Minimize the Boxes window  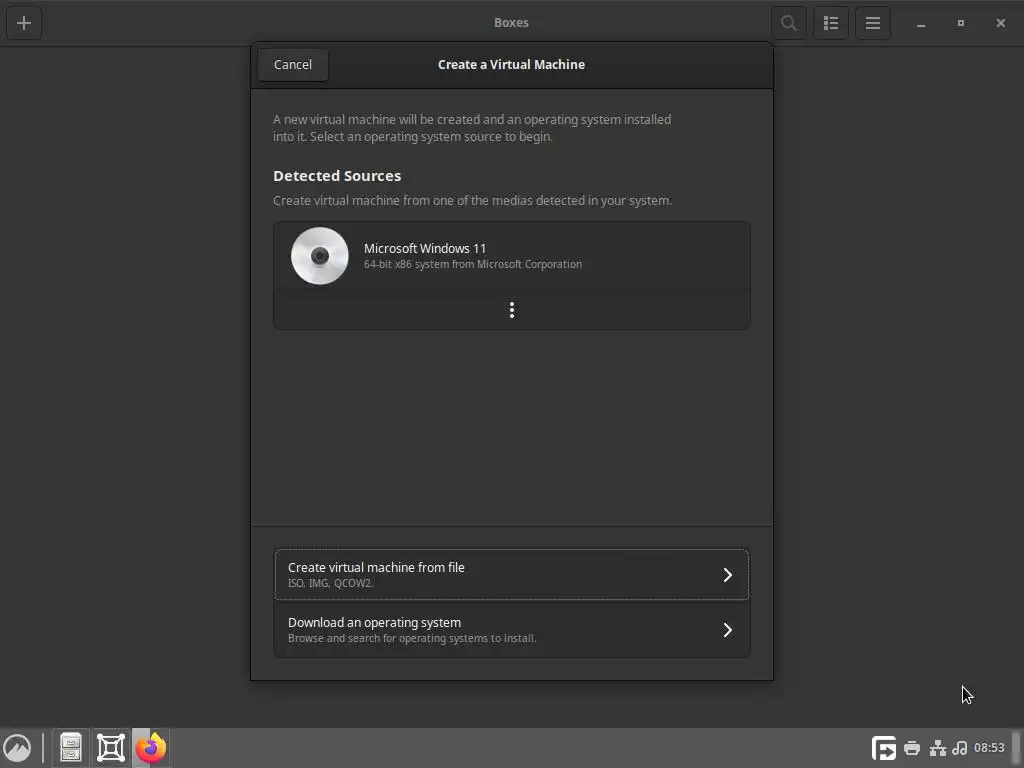[x=921, y=24]
